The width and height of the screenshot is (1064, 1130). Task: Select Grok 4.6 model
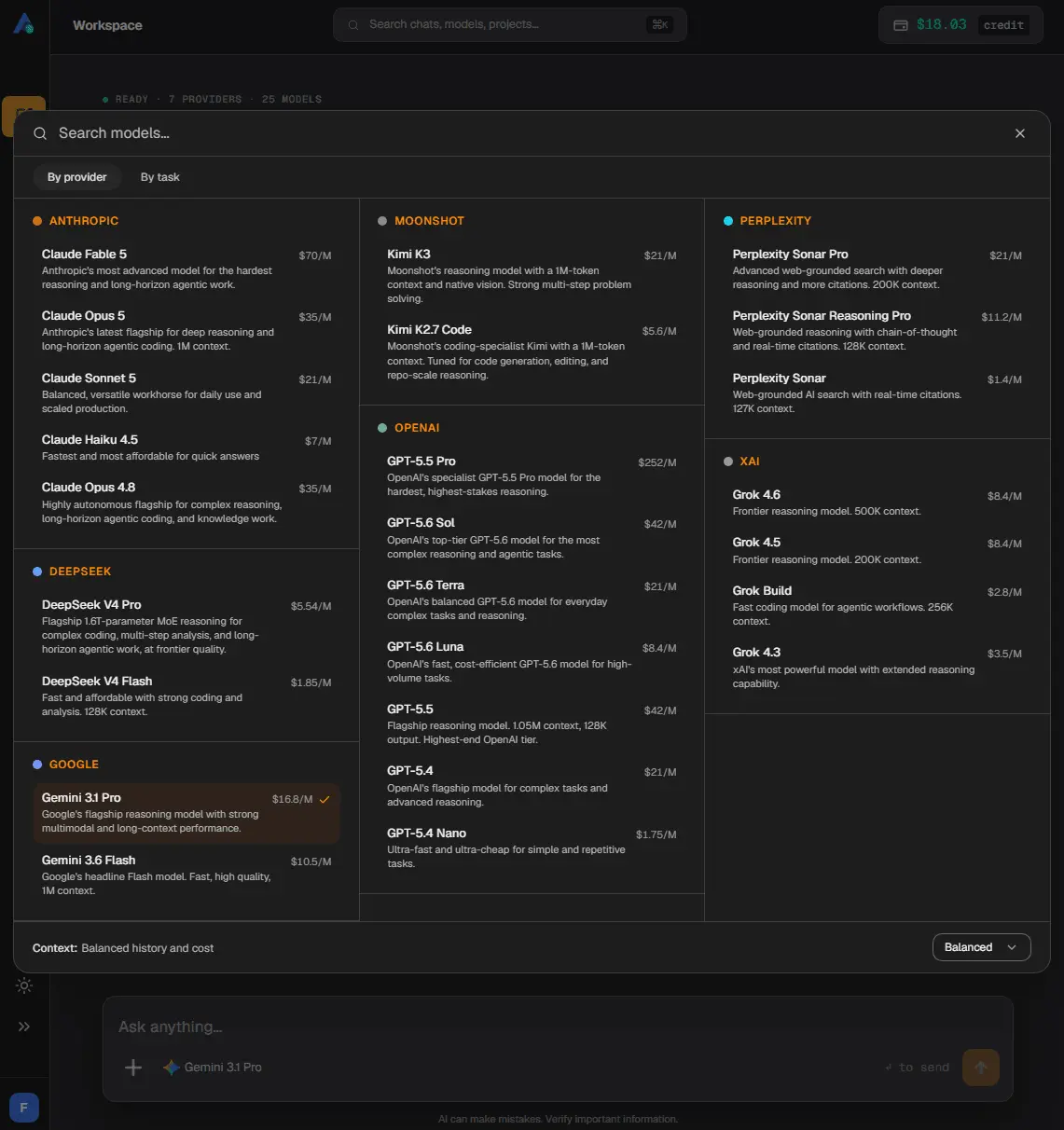coord(877,503)
